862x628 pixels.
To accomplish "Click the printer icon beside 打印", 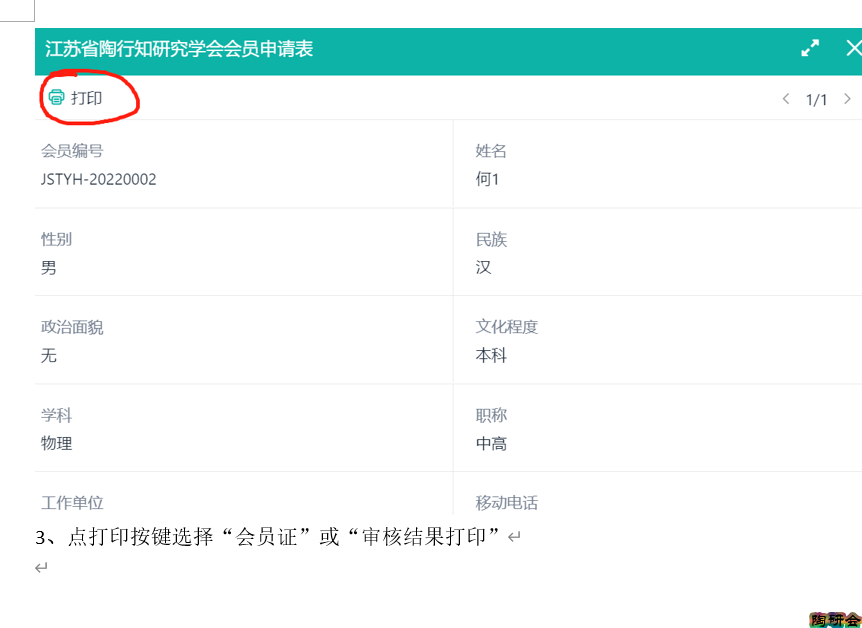I will coord(56,97).
